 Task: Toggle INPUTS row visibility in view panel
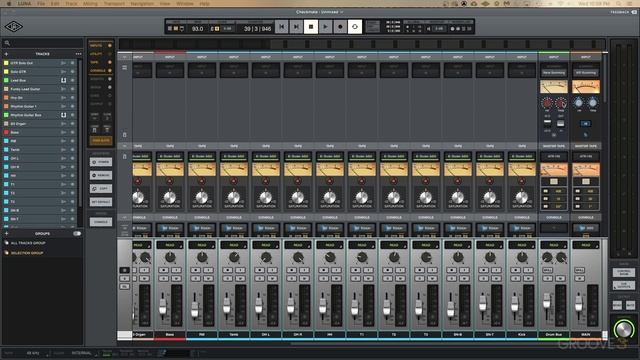click(x=110, y=45)
